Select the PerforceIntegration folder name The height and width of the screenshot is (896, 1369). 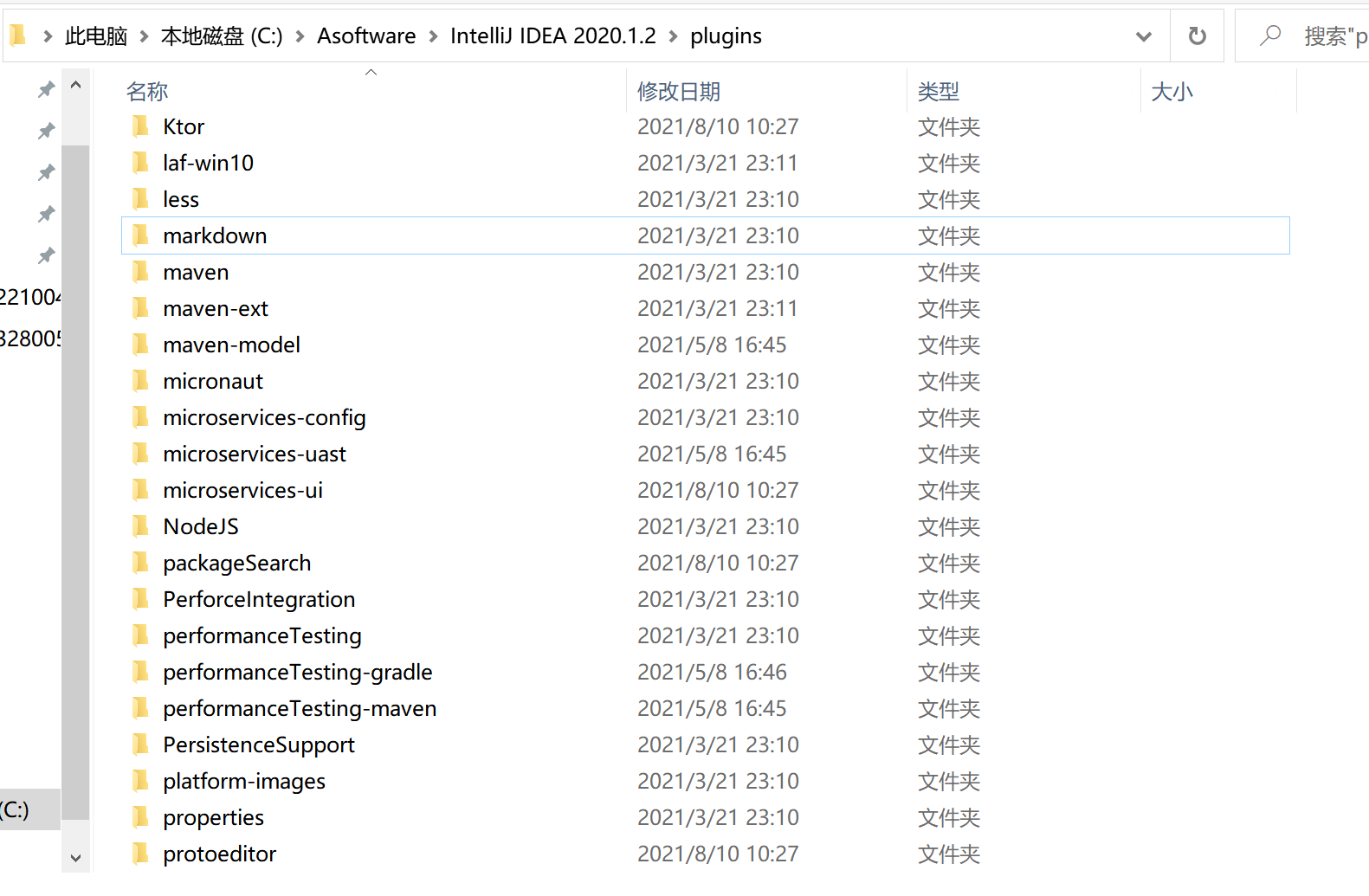pyautogui.click(x=259, y=599)
